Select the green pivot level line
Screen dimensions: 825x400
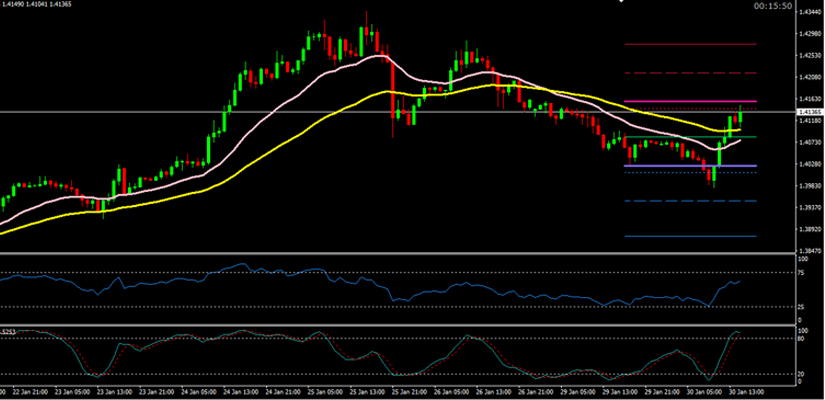[689, 136]
